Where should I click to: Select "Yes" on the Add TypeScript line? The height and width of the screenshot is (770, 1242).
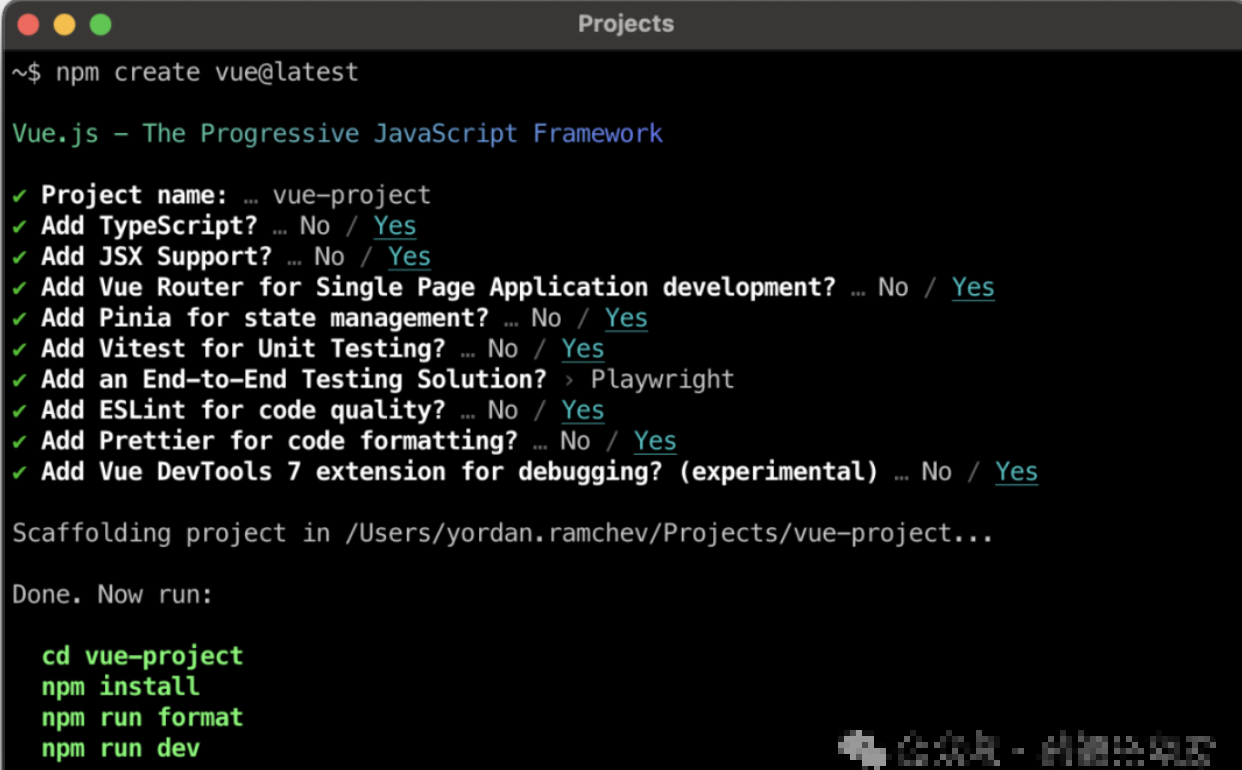point(395,226)
